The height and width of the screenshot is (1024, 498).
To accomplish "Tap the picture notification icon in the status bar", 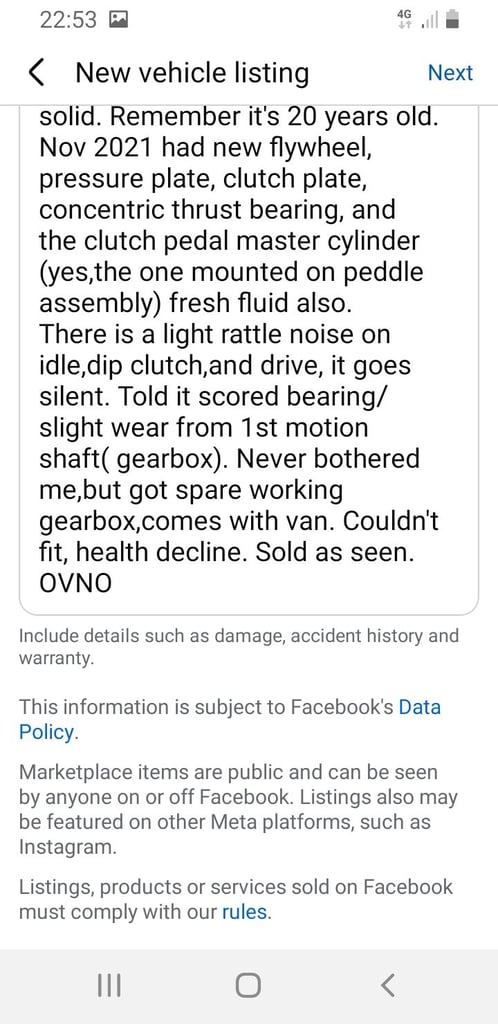I will tap(119, 20).
